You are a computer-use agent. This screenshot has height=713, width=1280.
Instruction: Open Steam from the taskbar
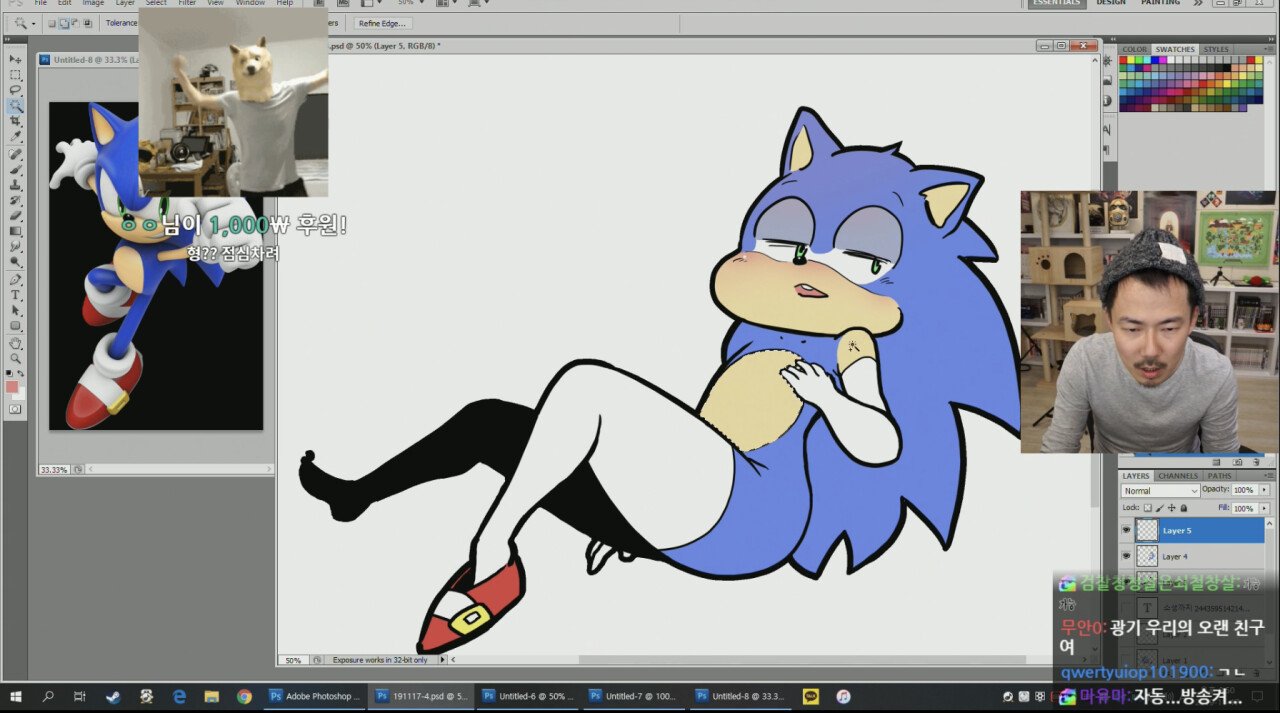pyautogui.click(x=113, y=696)
